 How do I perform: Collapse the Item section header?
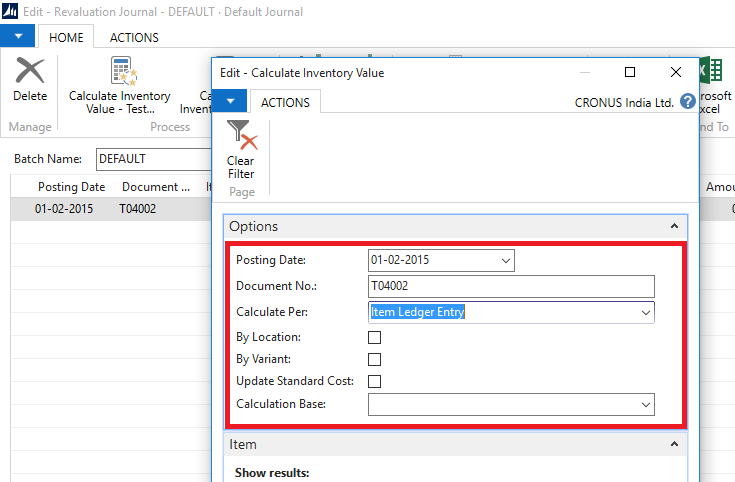click(674, 444)
